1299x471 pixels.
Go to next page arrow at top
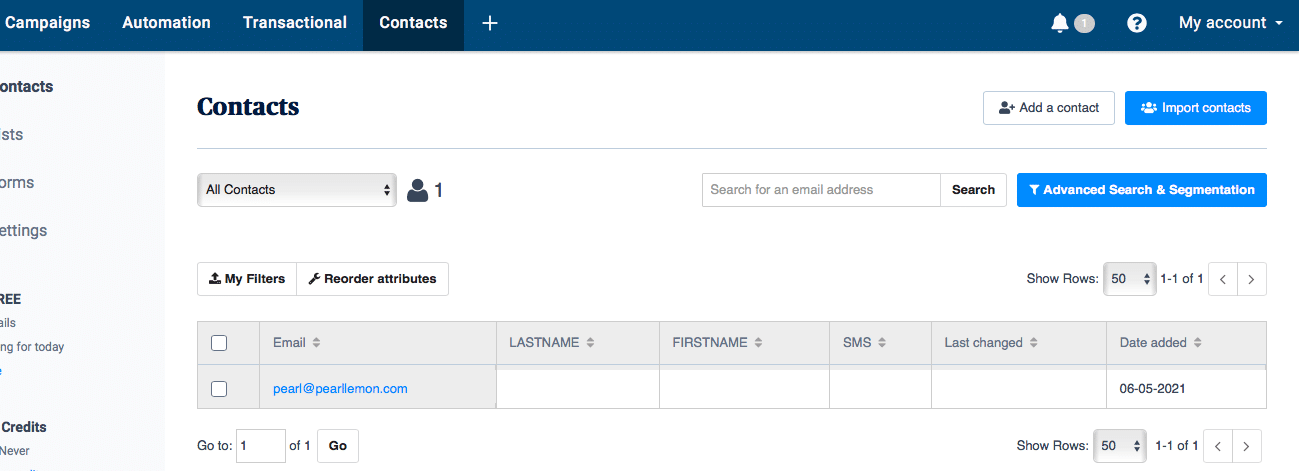(1252, 279)
